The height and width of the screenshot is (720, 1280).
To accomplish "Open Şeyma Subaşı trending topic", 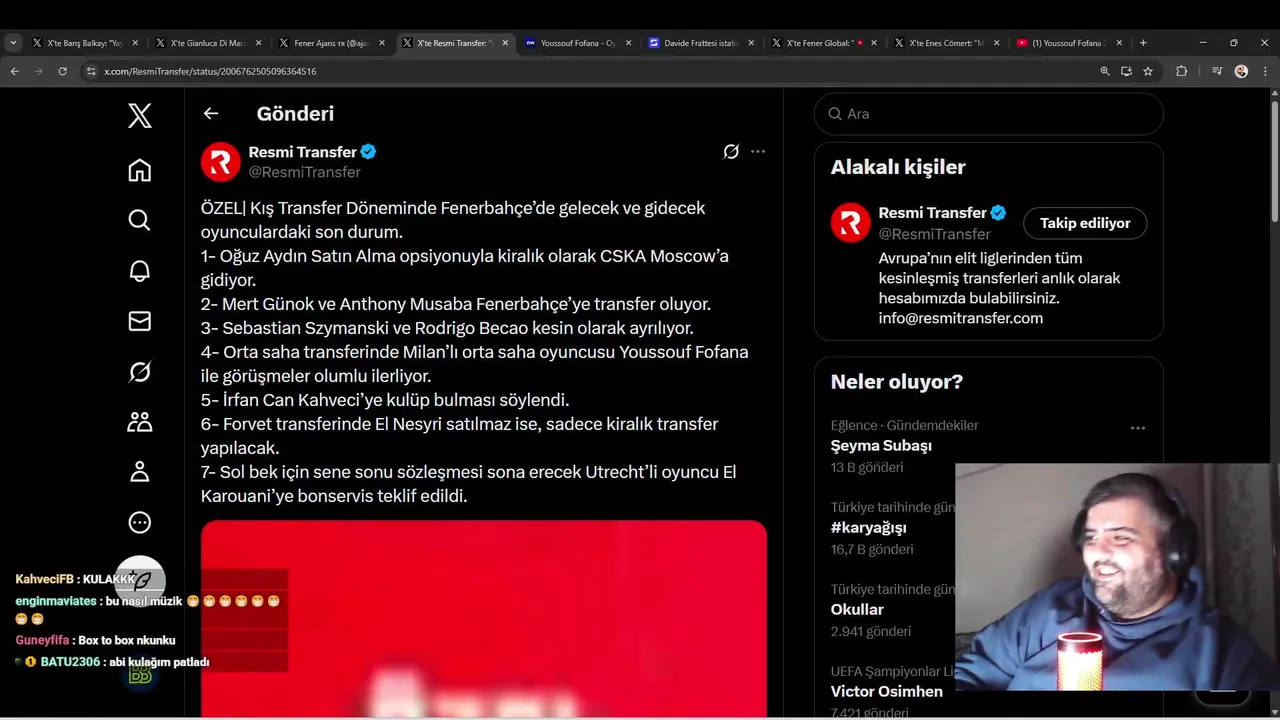I will (881, 446).
